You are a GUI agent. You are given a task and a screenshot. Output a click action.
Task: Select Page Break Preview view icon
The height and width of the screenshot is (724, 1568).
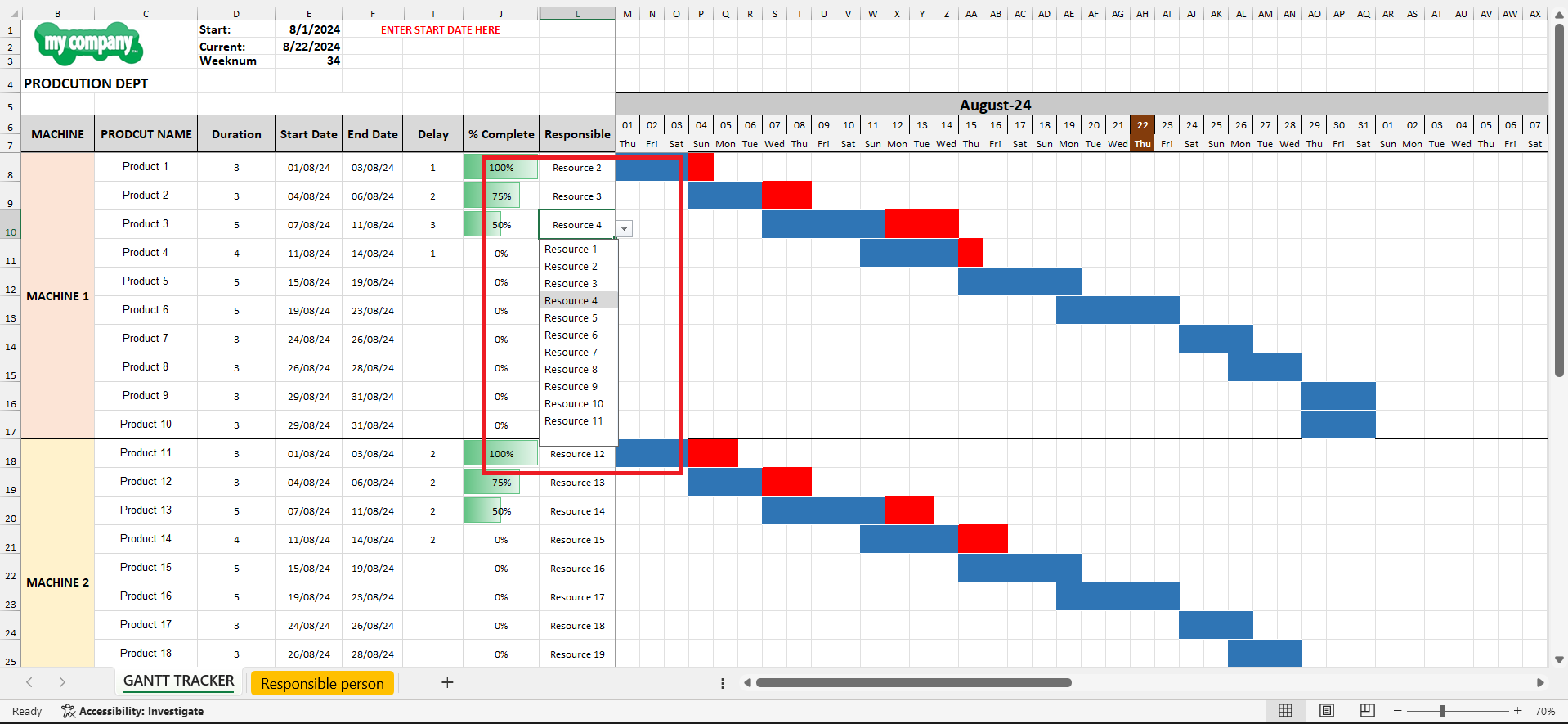point(1367,711)
